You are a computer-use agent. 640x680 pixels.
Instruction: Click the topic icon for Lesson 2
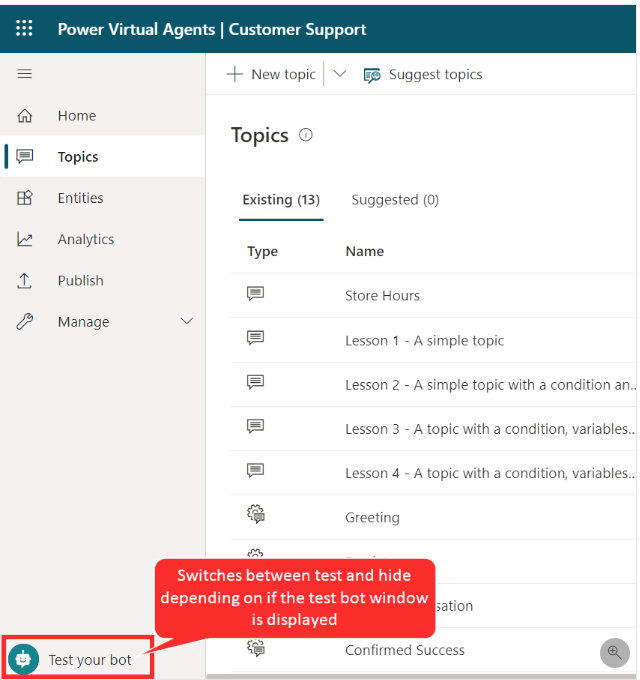[255, 382]
